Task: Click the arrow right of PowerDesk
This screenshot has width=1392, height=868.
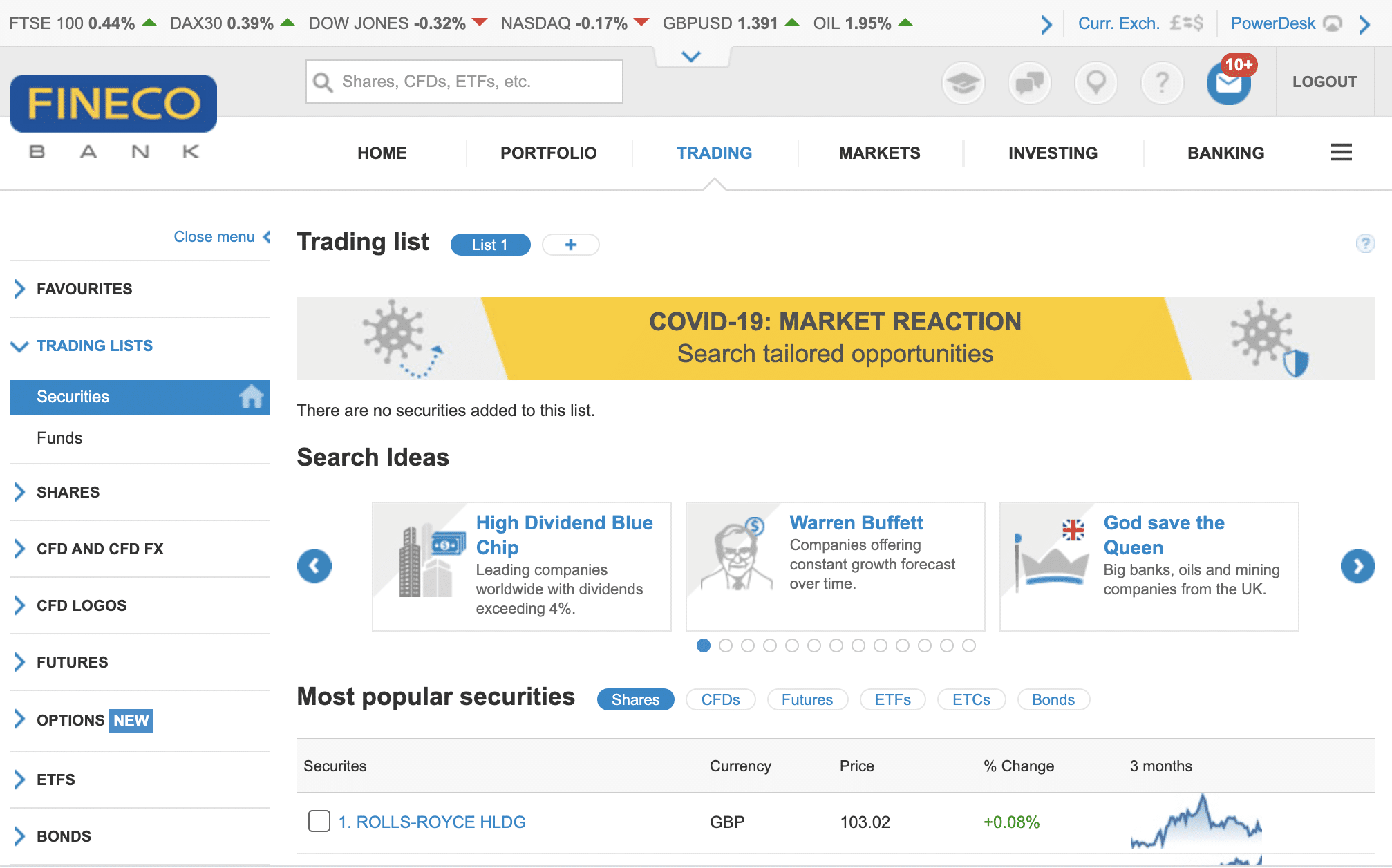Action: tap(1365, 24)
